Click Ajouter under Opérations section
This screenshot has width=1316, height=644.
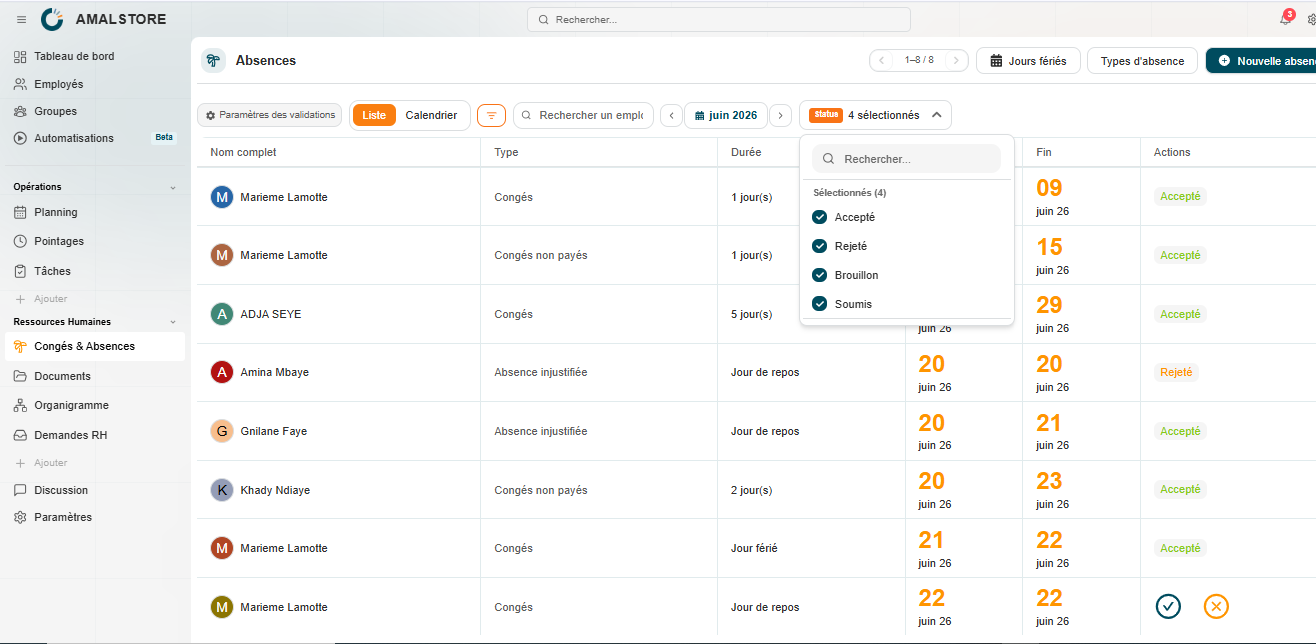(42, 299)
